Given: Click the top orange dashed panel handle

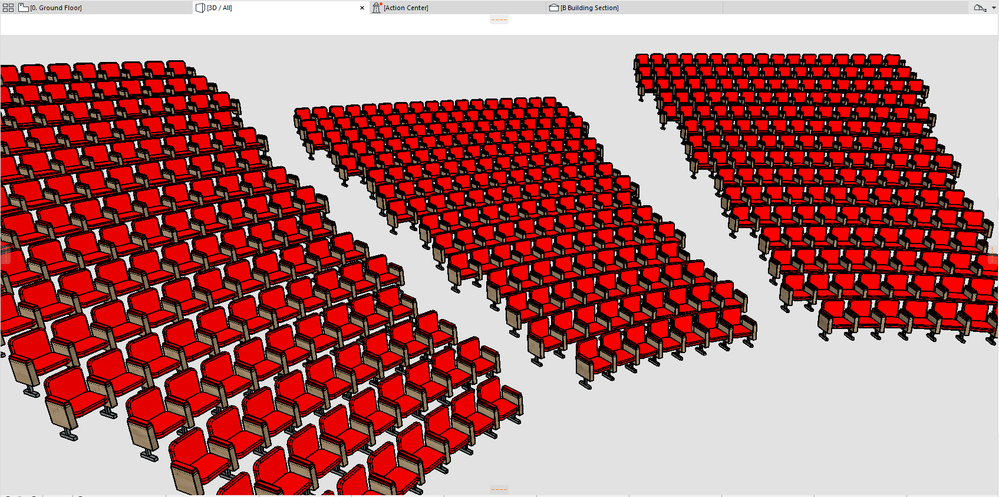Looking at the screenshot, I should pyautogui.click(x=499, y=20).
